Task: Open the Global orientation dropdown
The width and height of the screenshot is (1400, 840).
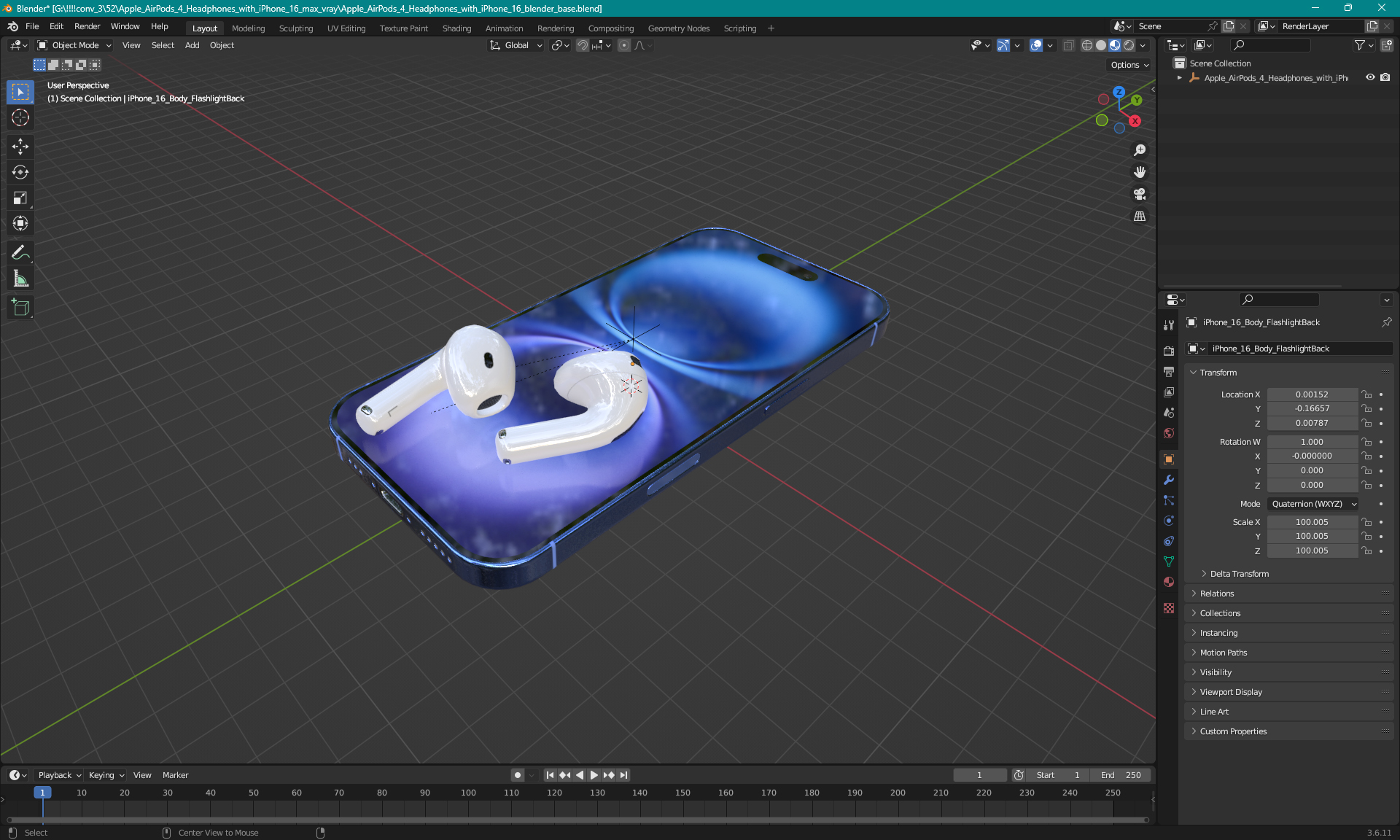Action: [516, 45]
